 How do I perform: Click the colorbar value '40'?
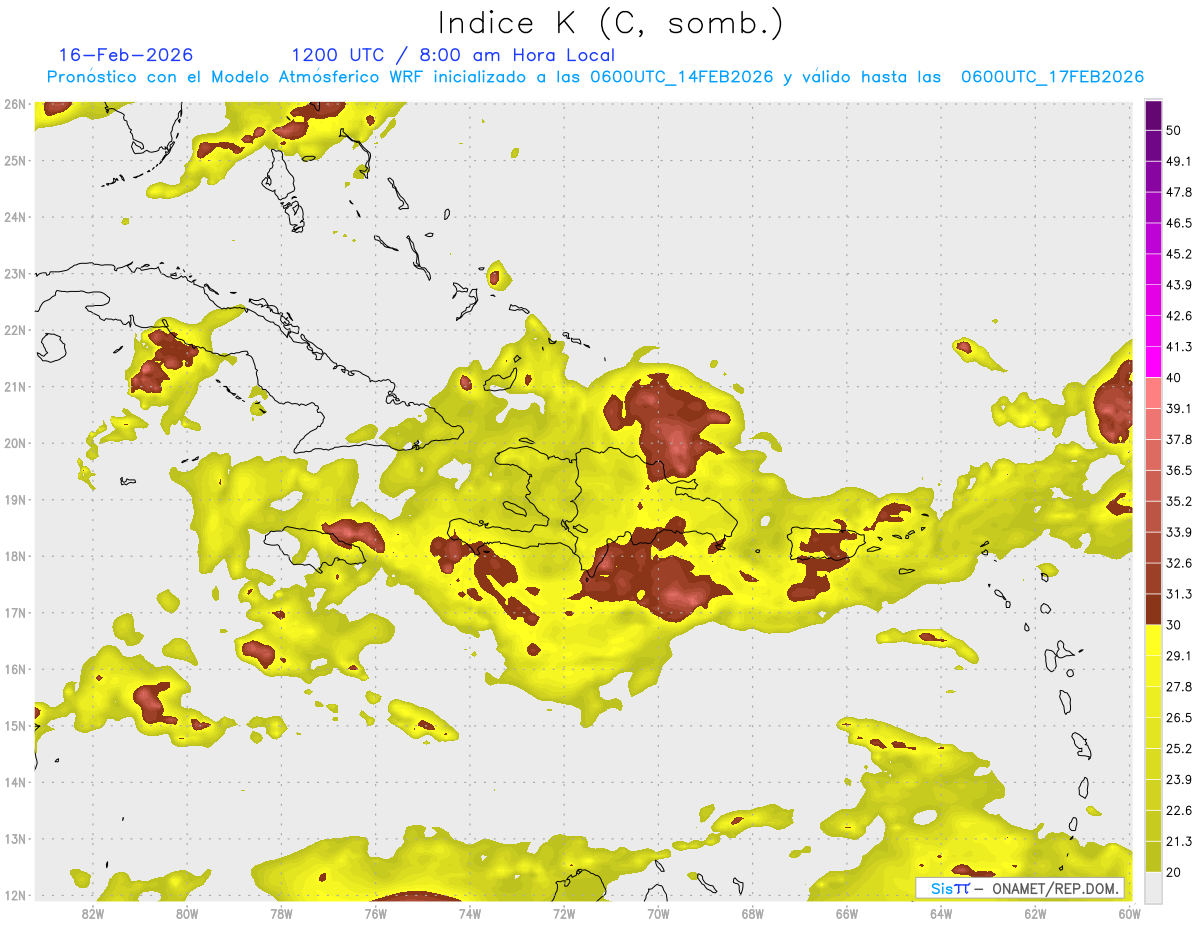(1176, 378)
